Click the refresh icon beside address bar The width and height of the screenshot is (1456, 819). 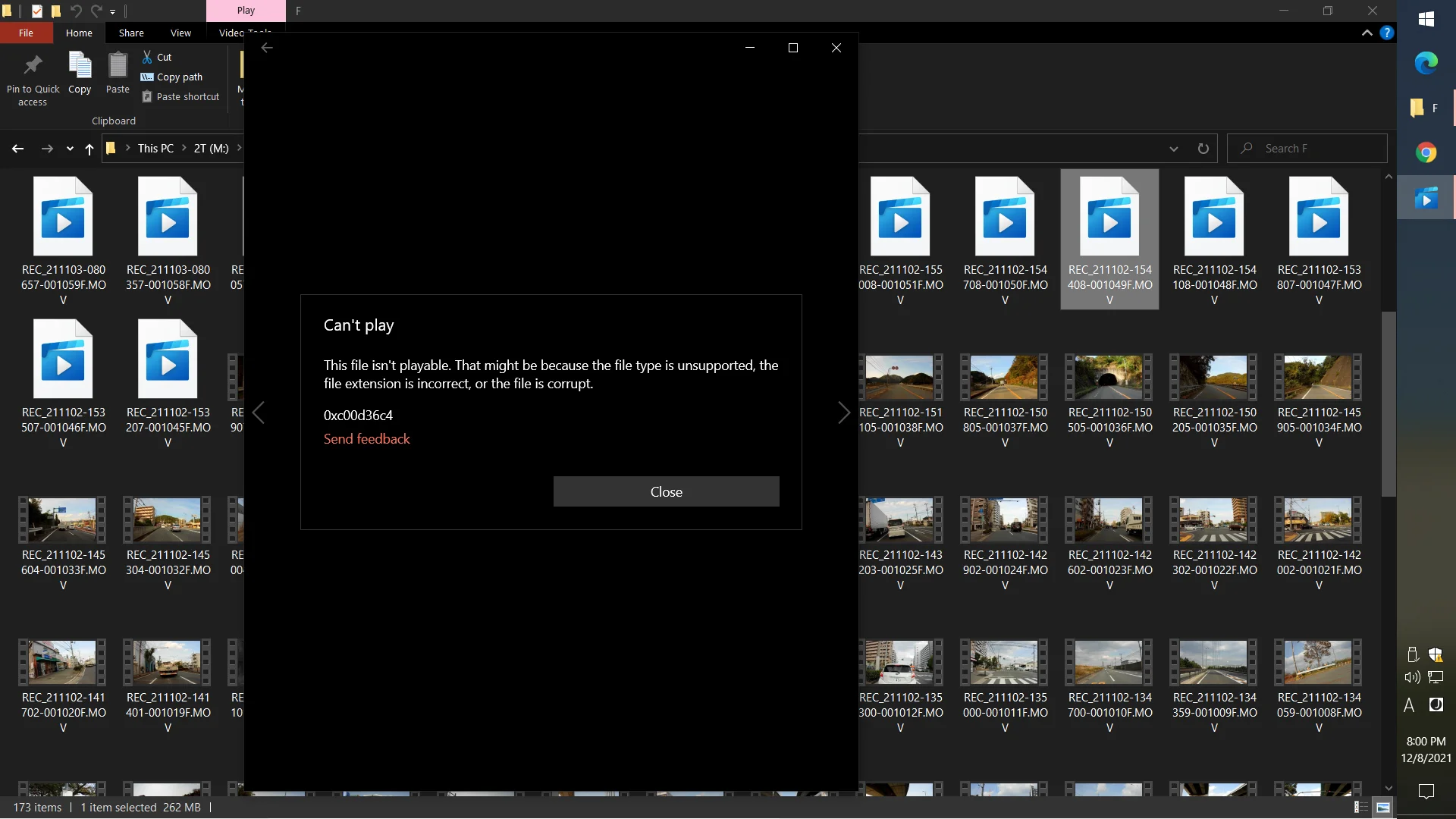pos(1203,149)
